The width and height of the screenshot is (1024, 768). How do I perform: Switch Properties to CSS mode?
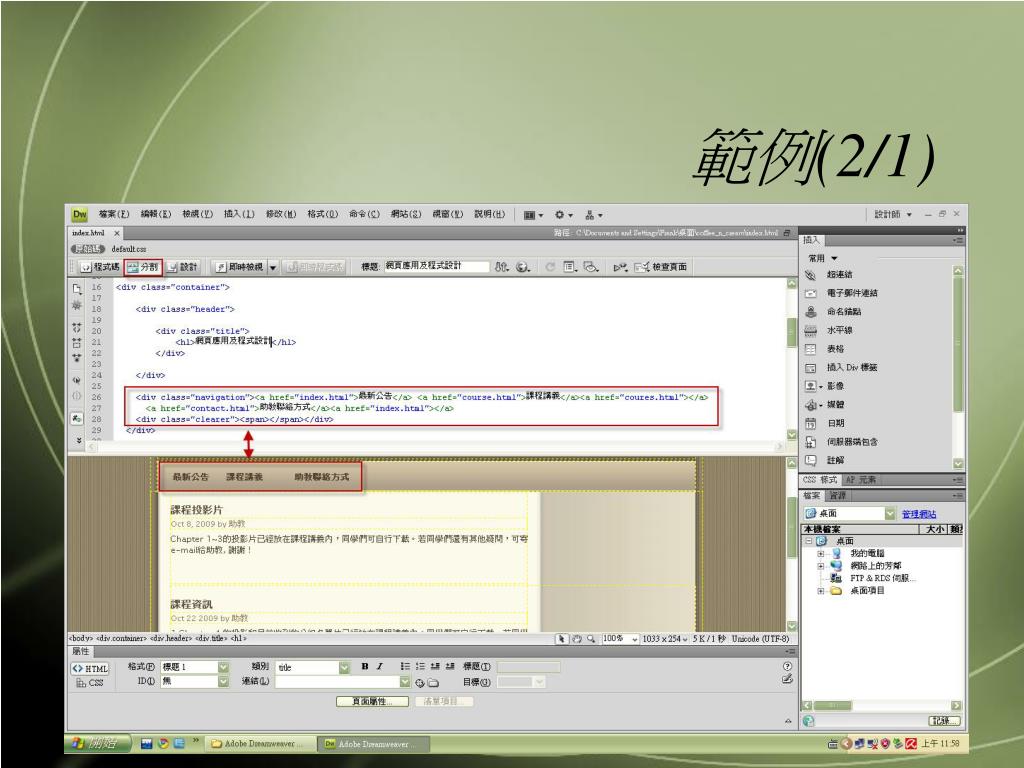click(90, 683)
